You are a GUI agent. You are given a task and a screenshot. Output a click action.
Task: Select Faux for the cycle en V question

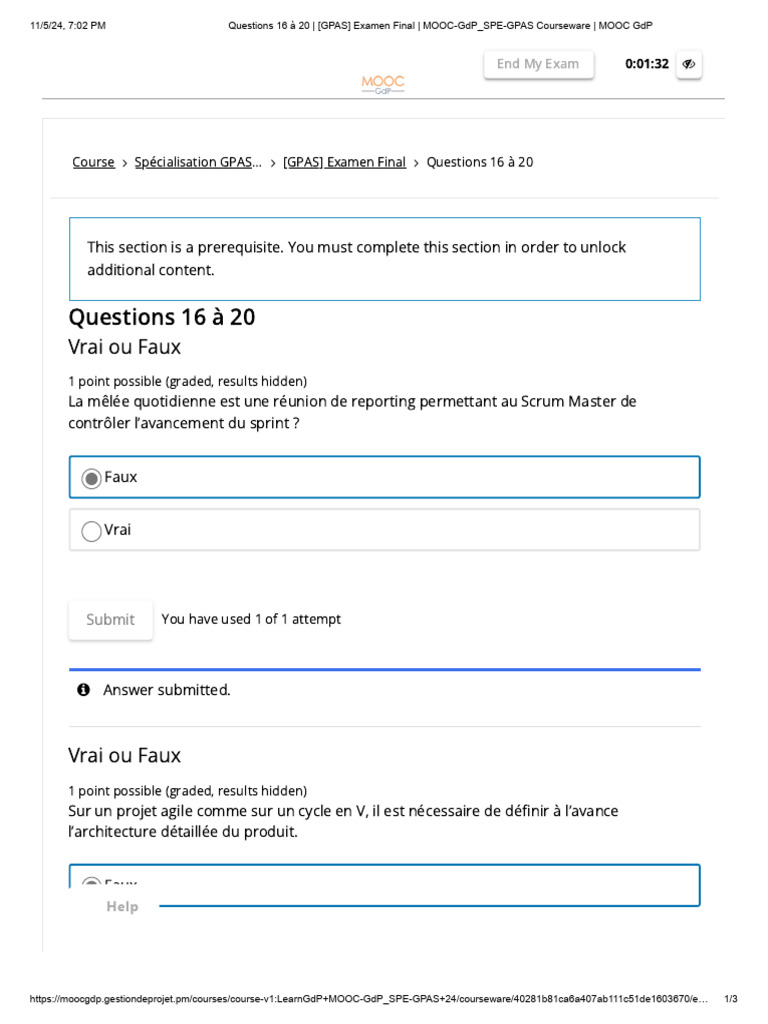point(92,884)
